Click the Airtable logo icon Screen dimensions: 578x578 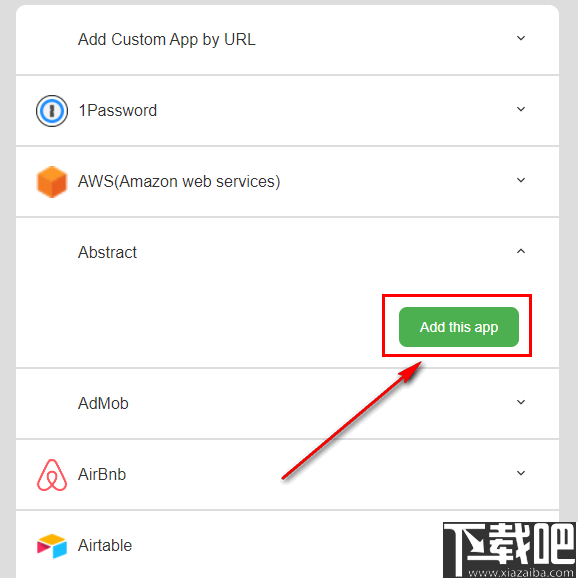[x=52, y=546]
